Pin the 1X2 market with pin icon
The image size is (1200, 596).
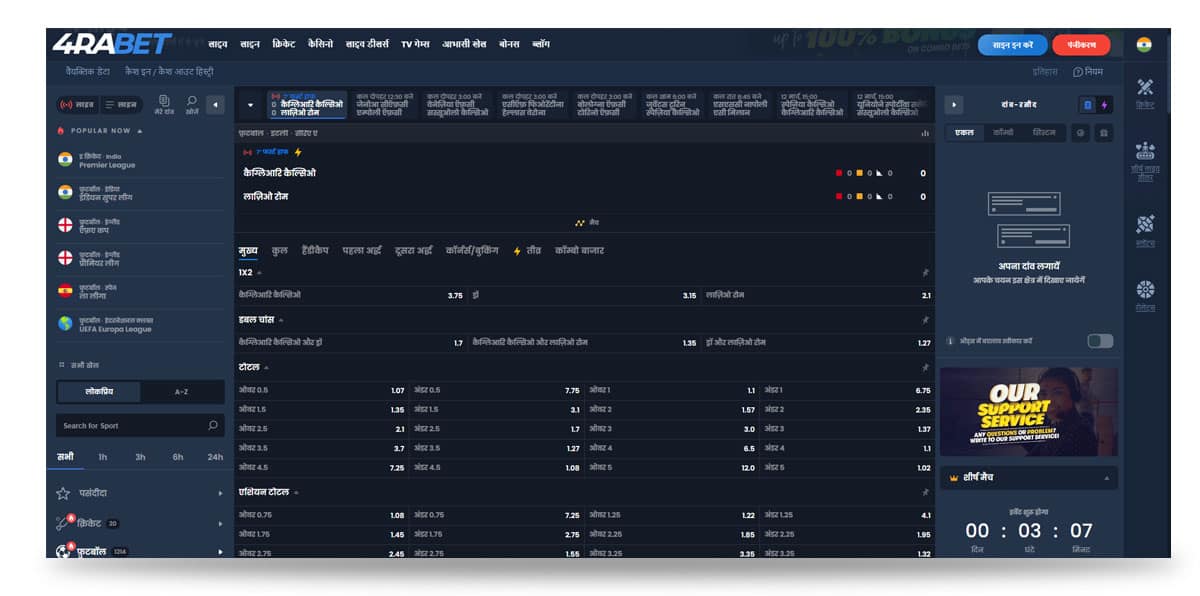click(x=924, y=272)
